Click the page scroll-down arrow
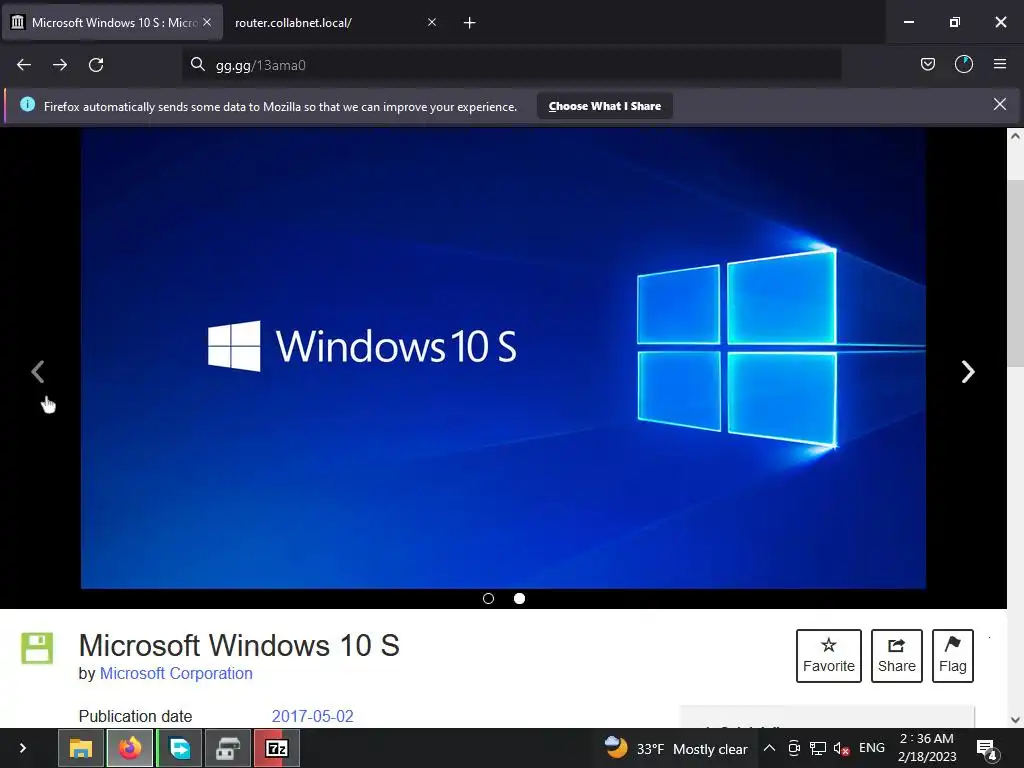Screen dimensions: 1024x768 1015,720
